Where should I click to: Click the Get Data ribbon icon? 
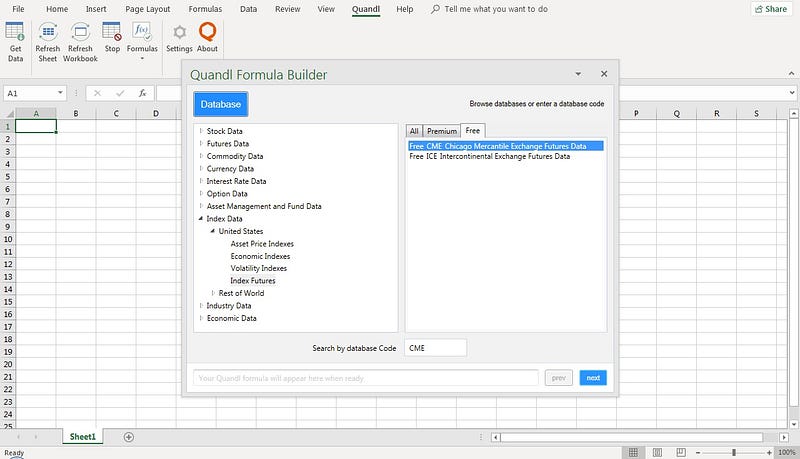15,32
